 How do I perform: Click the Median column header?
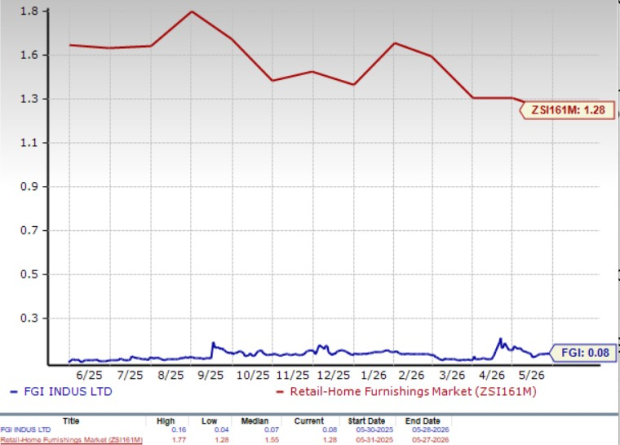click(x=255, y=421)
